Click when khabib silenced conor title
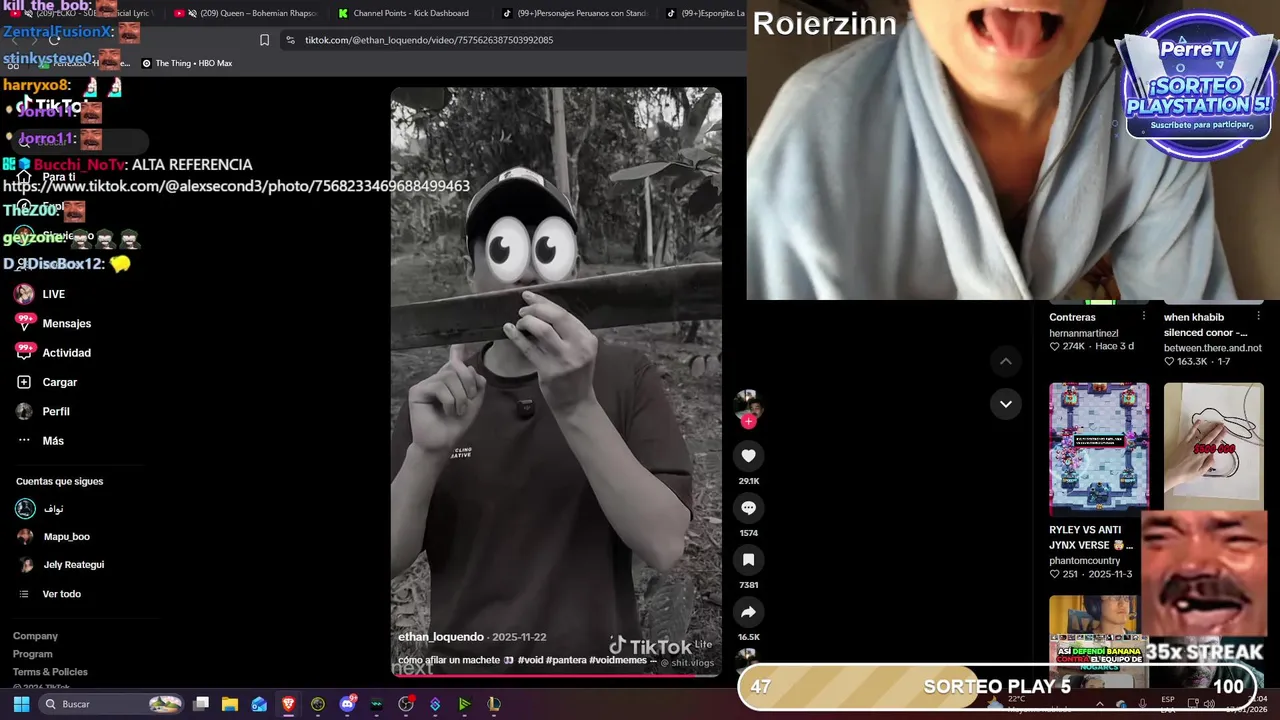The width and height of the screenshot is (1280, 720). [1205, 325]
